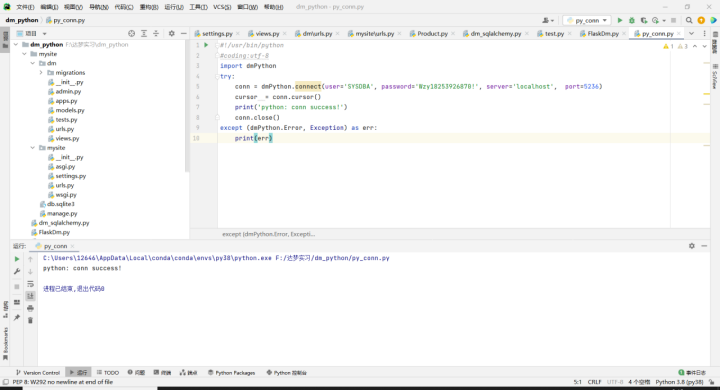
Task: Collapse the top-level mysite folder
Action: pos(24,54)
